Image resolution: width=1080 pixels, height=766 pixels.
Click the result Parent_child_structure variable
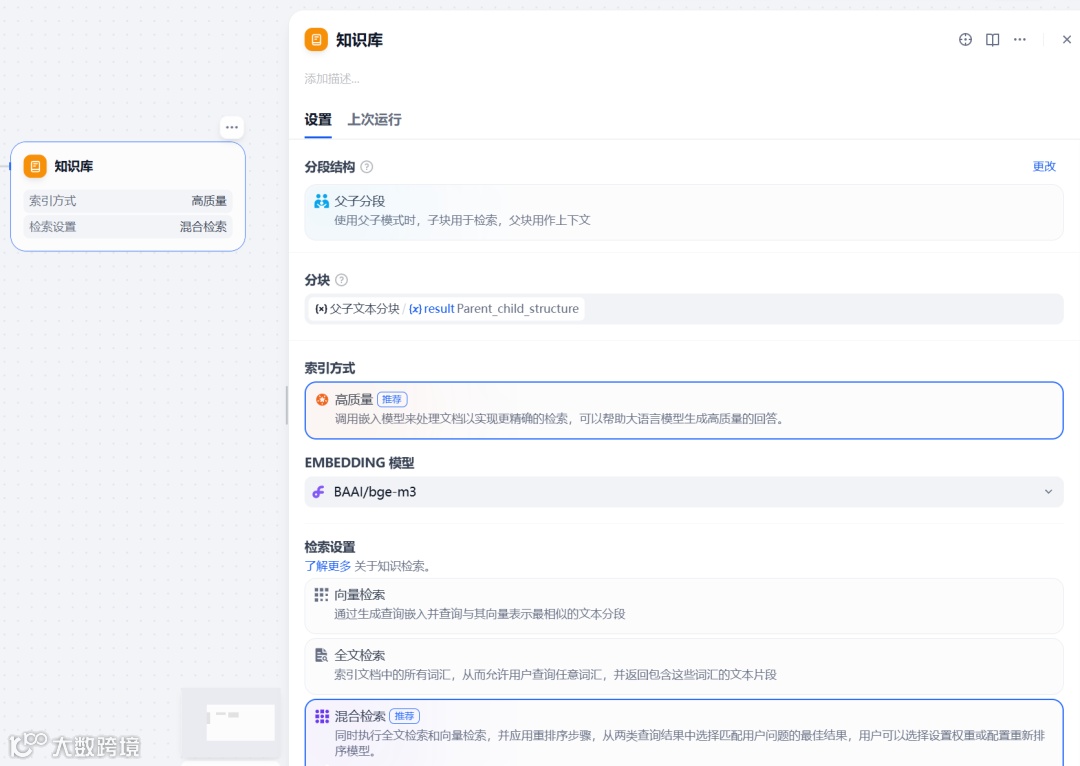pyautogui.click(x=494, y=309)
